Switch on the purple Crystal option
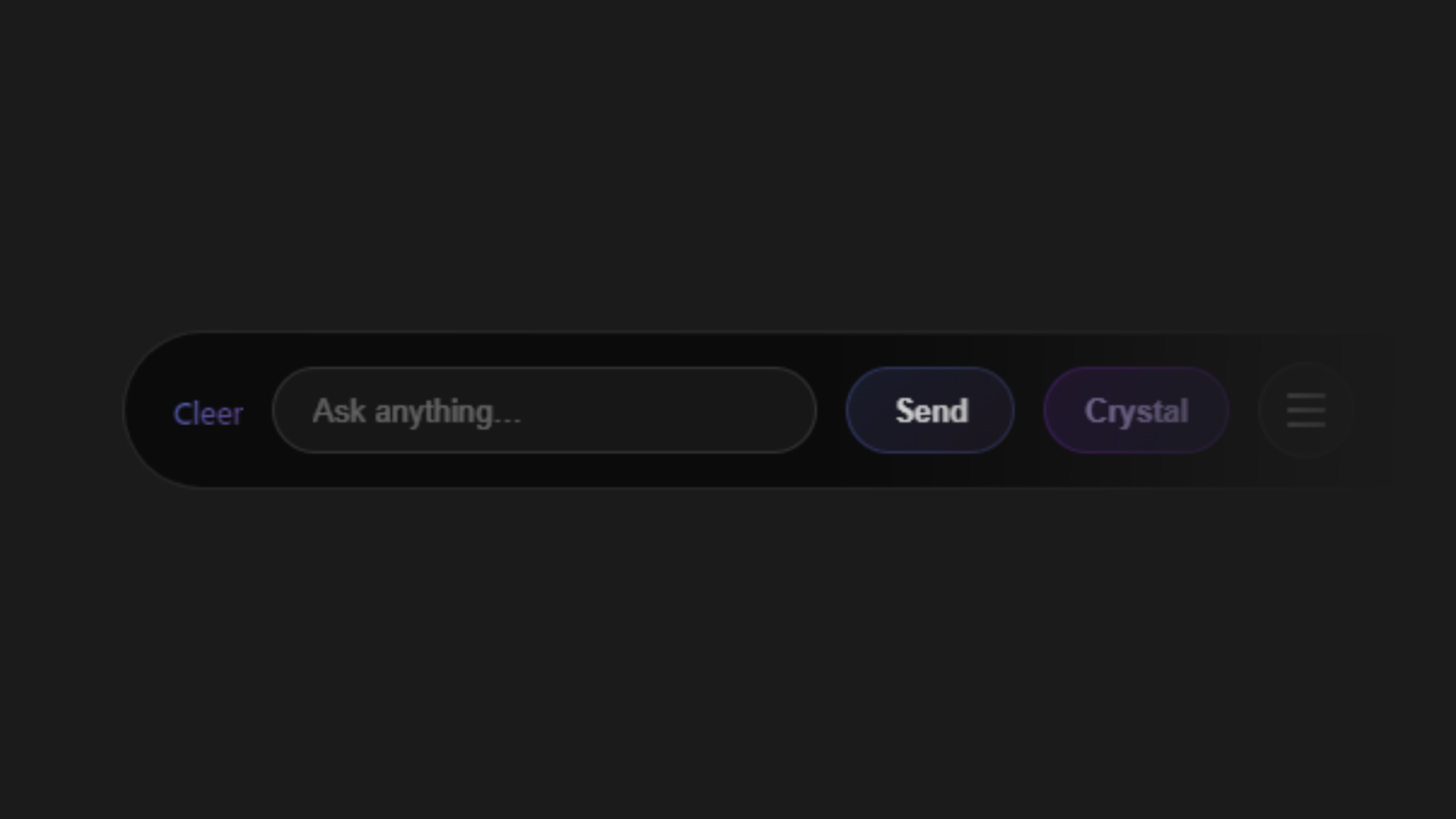 tap(1136, 410)
